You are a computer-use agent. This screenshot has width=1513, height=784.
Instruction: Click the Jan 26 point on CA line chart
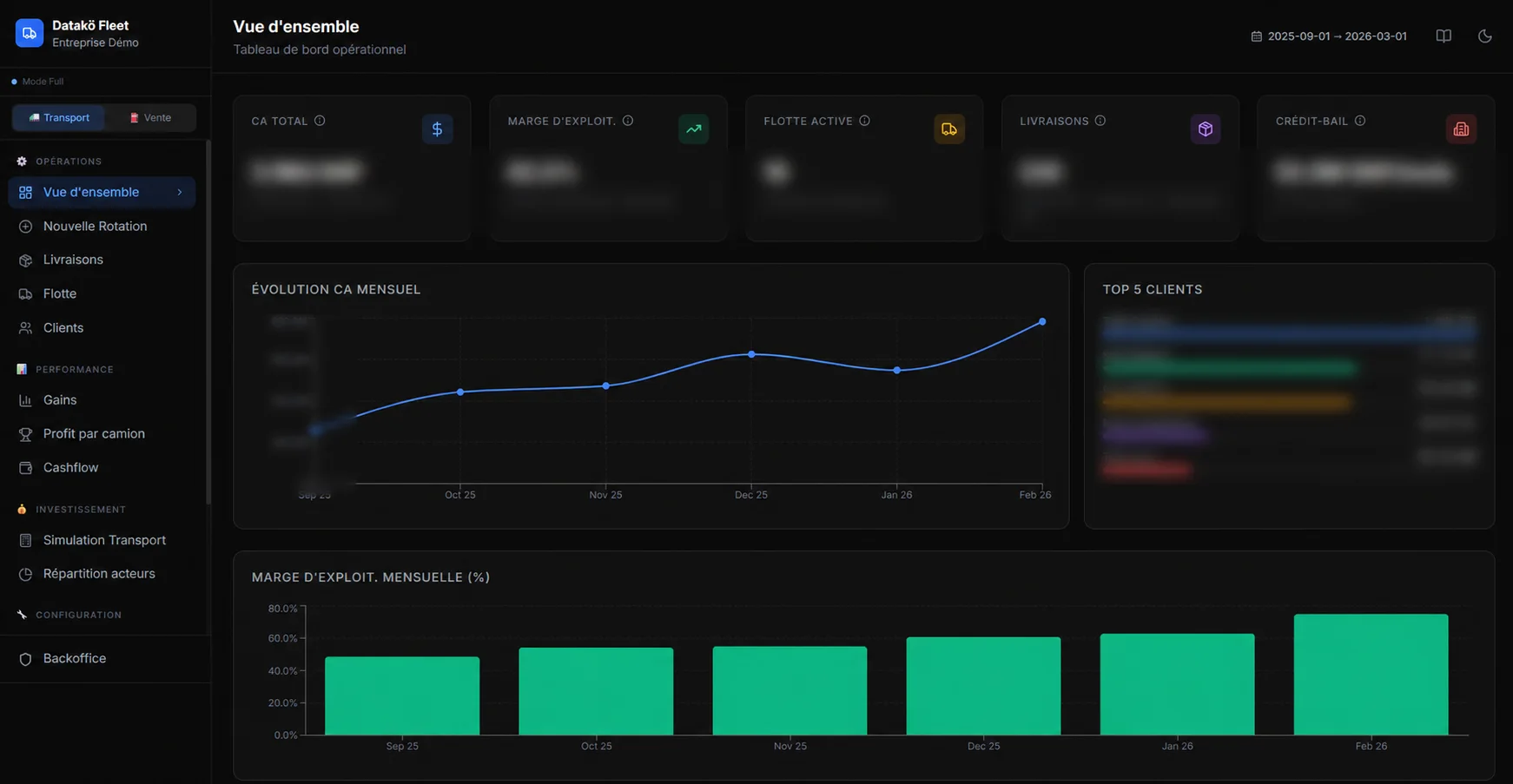tap(897, 371)
